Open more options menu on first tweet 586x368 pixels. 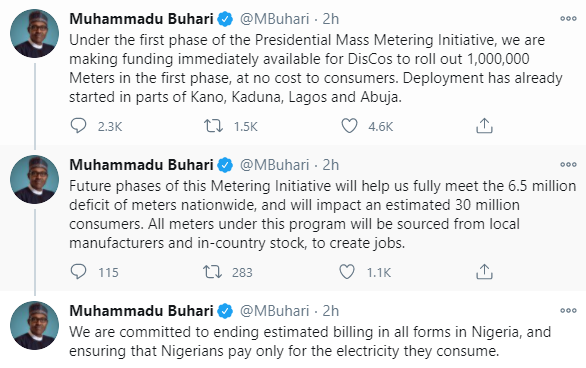568,18
